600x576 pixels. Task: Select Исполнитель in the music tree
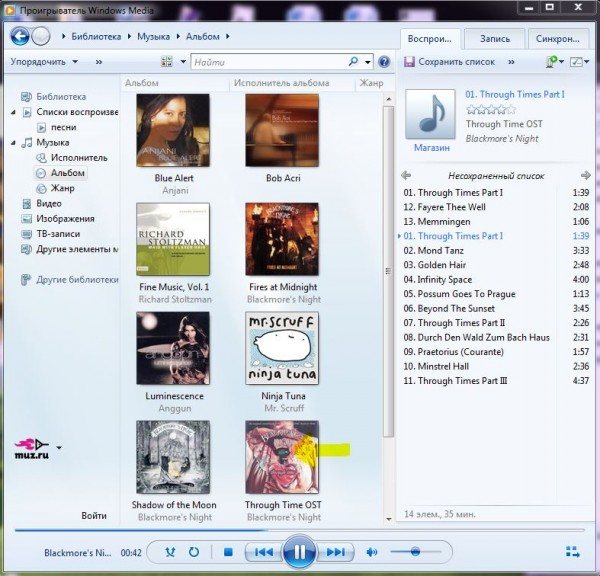[x=79, y=158]
